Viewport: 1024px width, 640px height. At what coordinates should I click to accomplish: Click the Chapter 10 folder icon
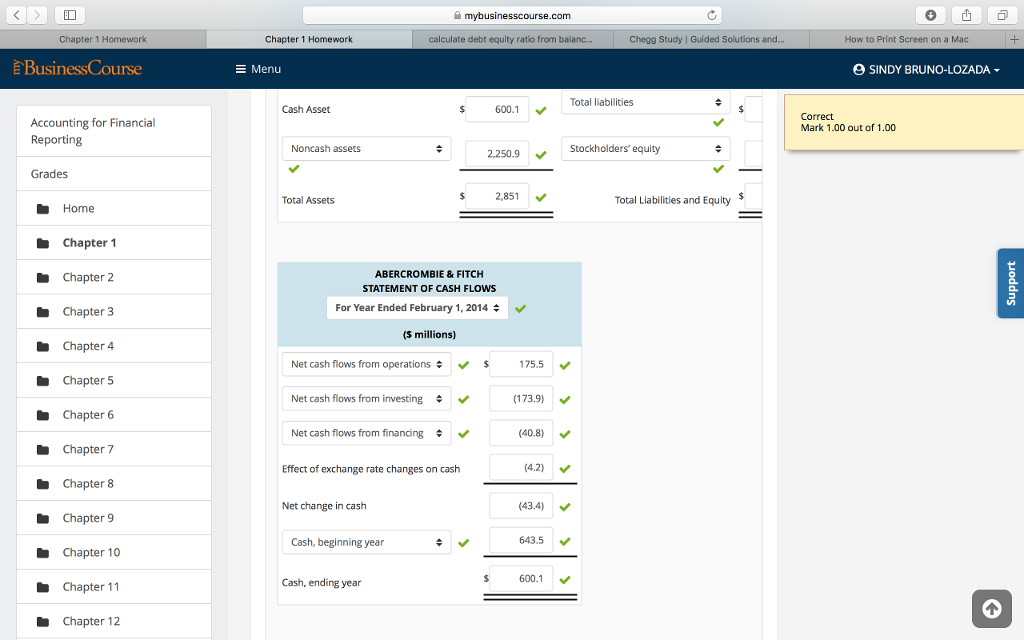pyautogui.click(x=43, y=553)
